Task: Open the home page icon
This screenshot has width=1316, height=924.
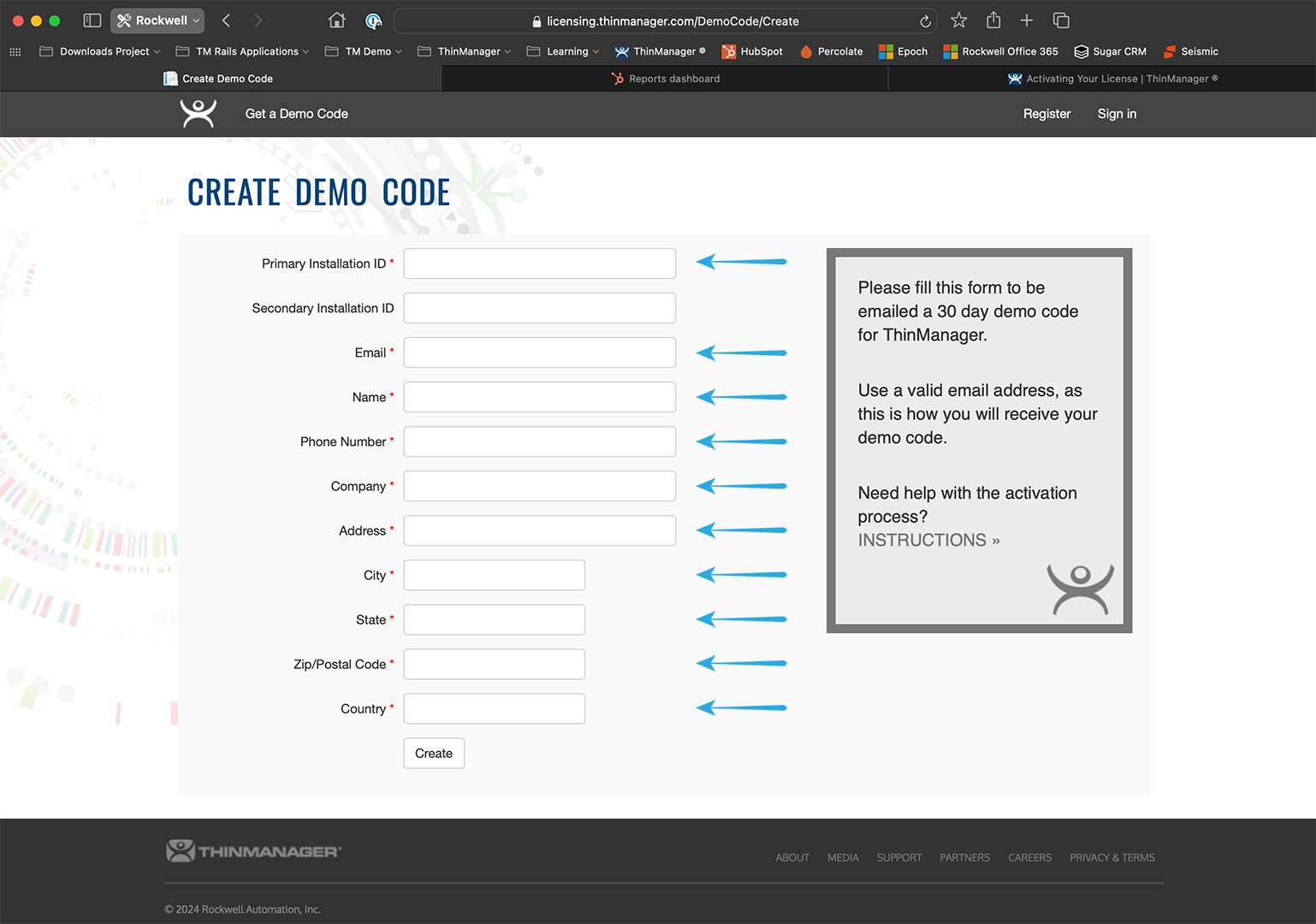Action: coord(337,21)
